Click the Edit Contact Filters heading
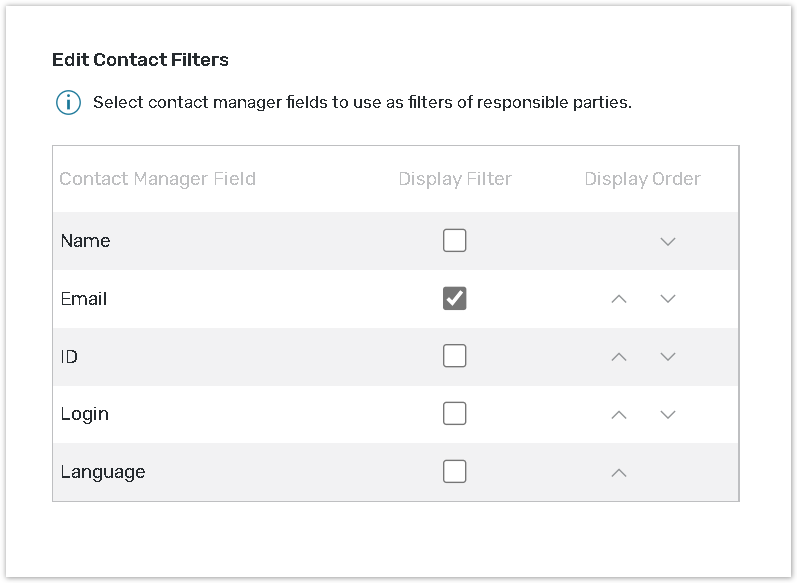This screenshot has height=583, width=797. tap(140, 60)
